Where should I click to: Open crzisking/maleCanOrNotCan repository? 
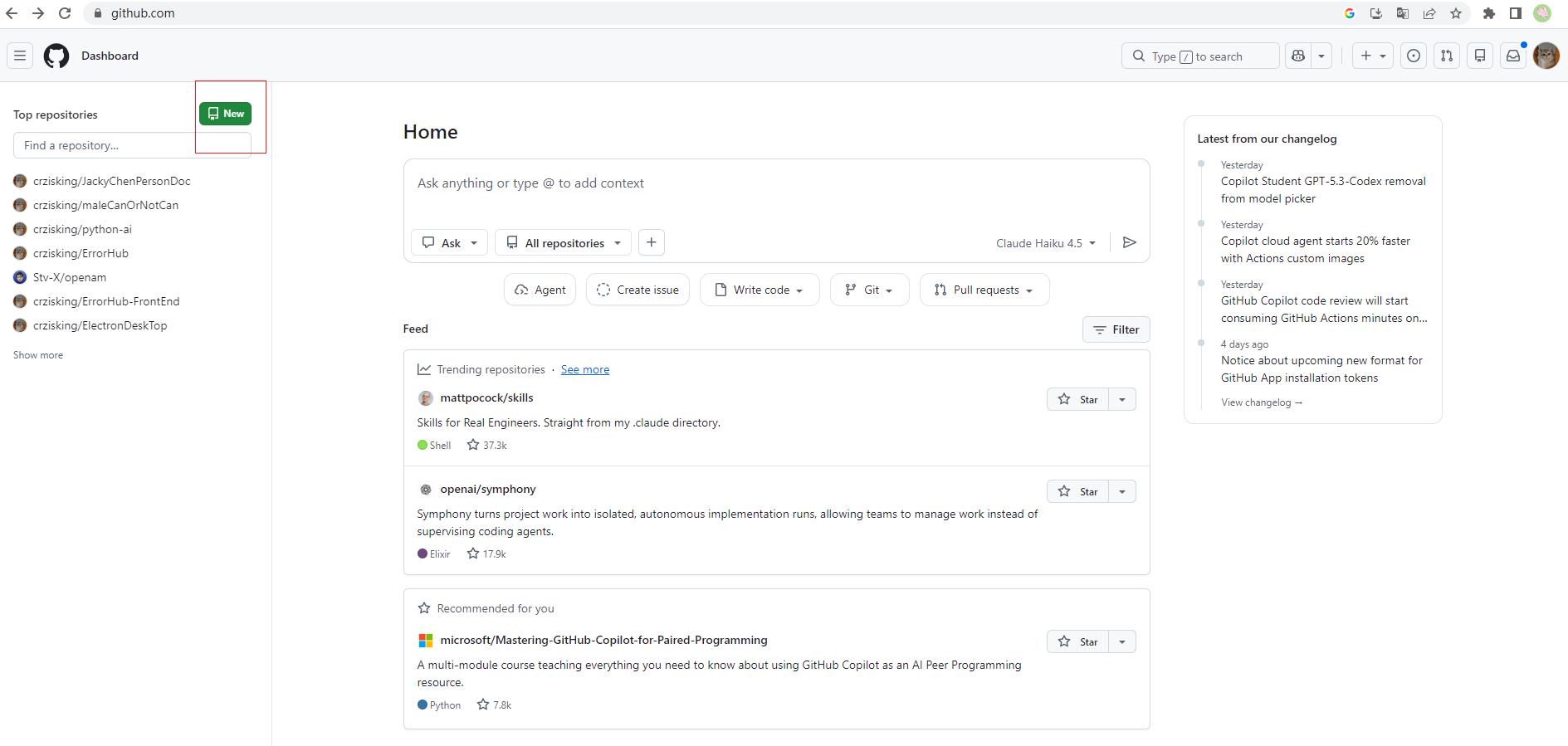(105, 205)
